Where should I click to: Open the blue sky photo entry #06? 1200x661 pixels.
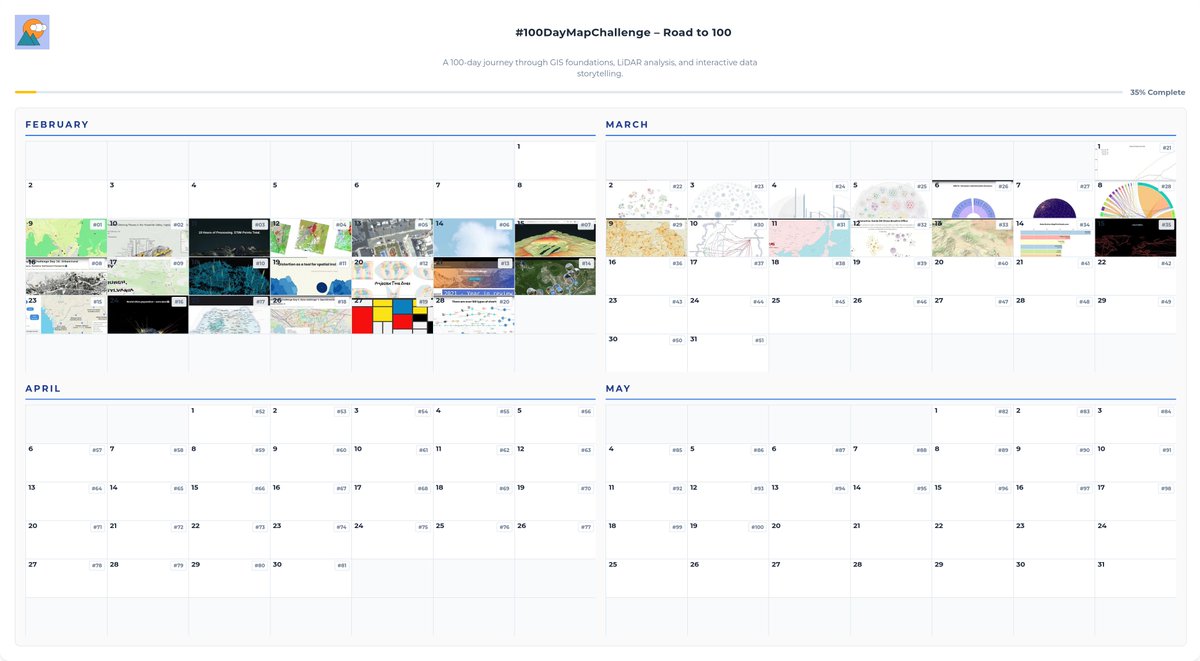point(473,237)
